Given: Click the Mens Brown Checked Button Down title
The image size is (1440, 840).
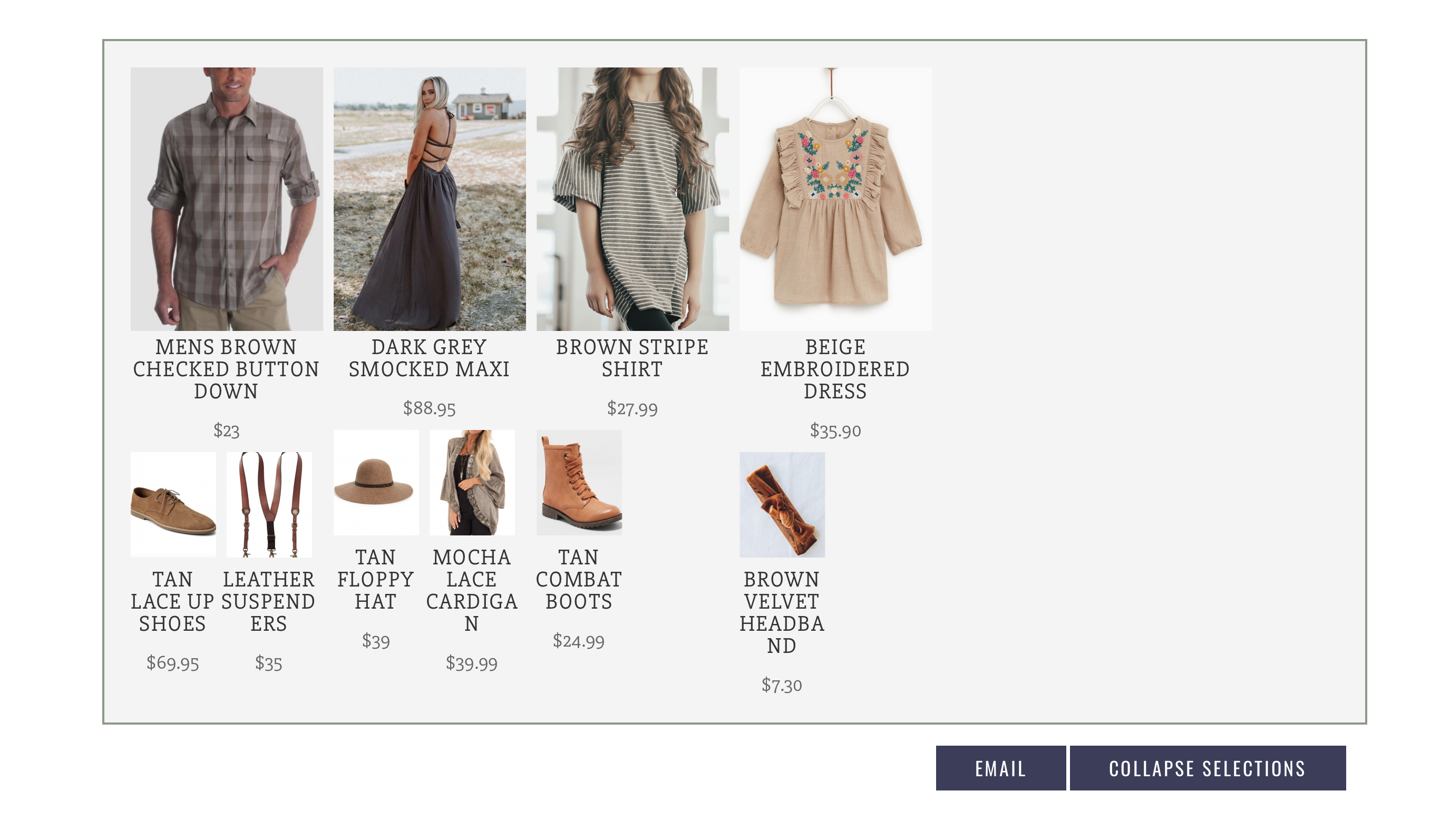Looking at the screenshot, I should click(x=226, y=369).
